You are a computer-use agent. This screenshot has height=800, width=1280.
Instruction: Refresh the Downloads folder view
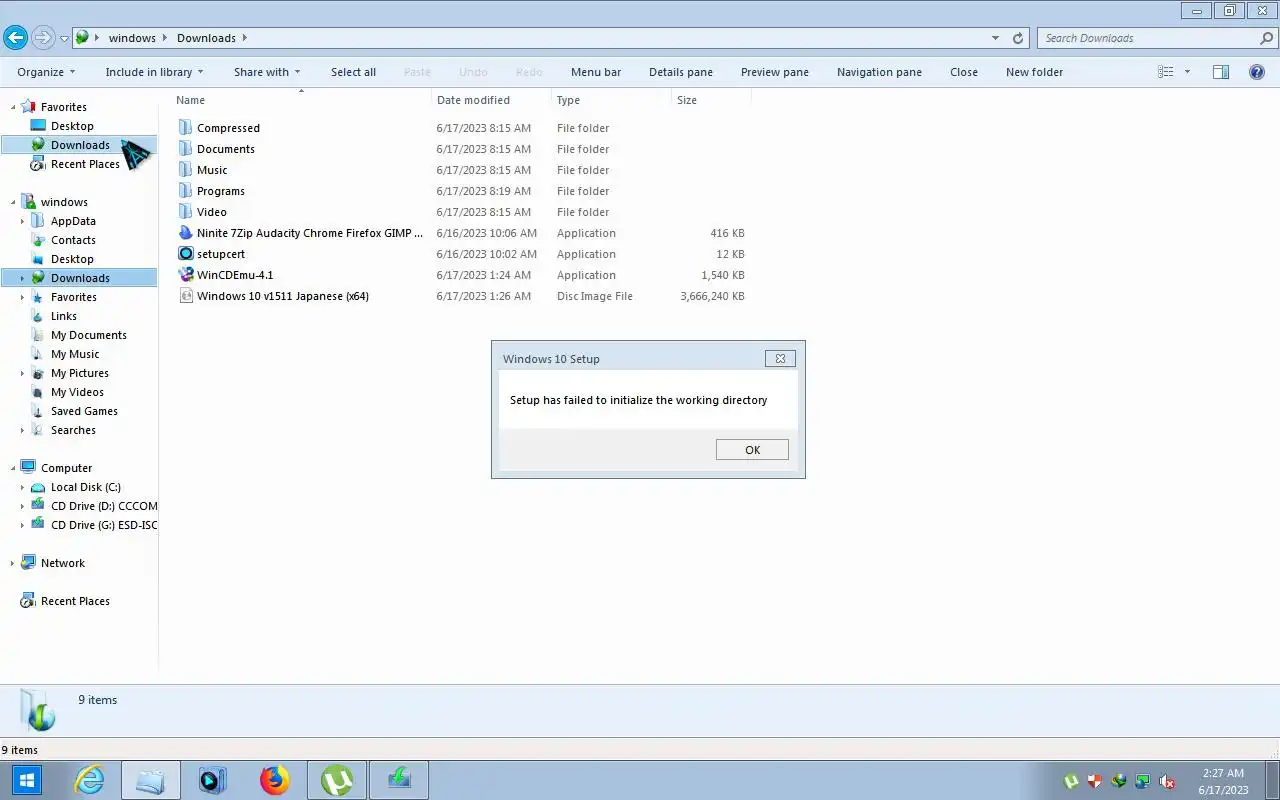pyautogui.click(x=1018, y=38)
